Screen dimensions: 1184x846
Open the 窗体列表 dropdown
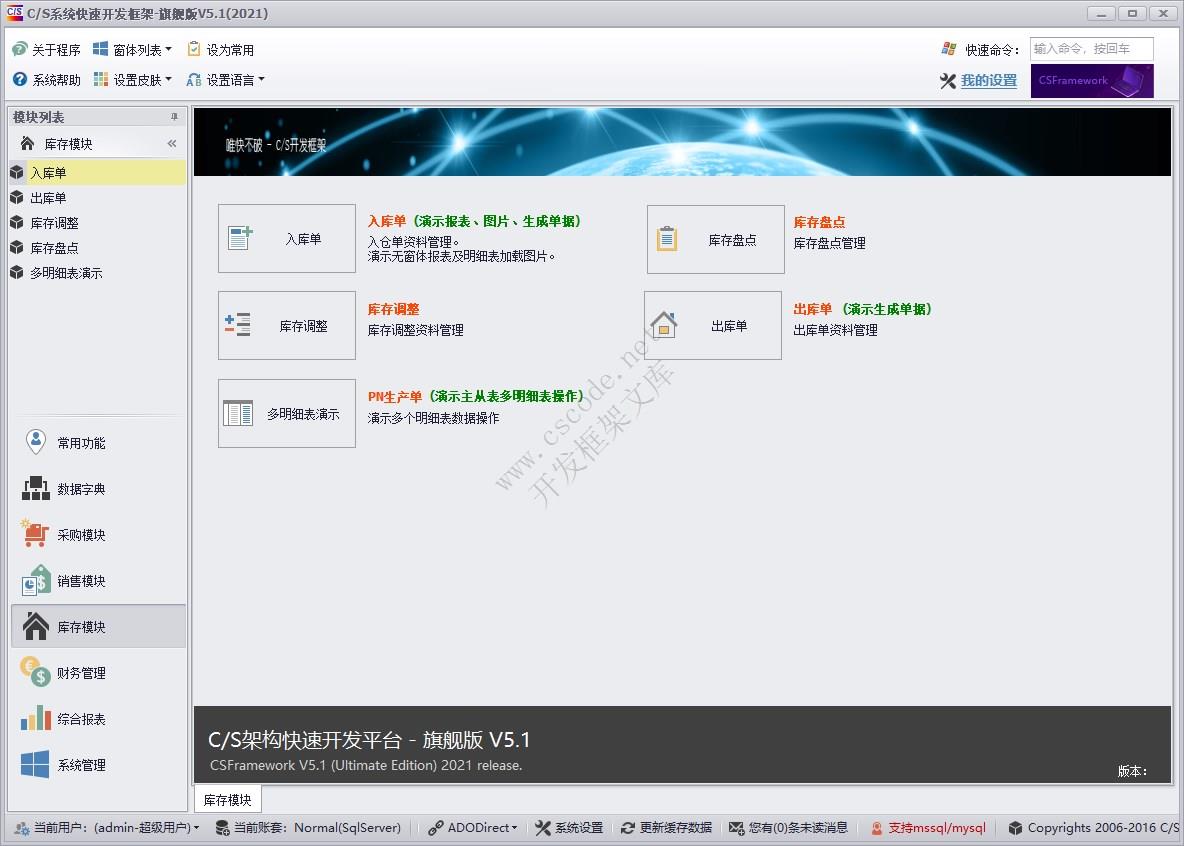pyautogui.click(x=132, y=47)
